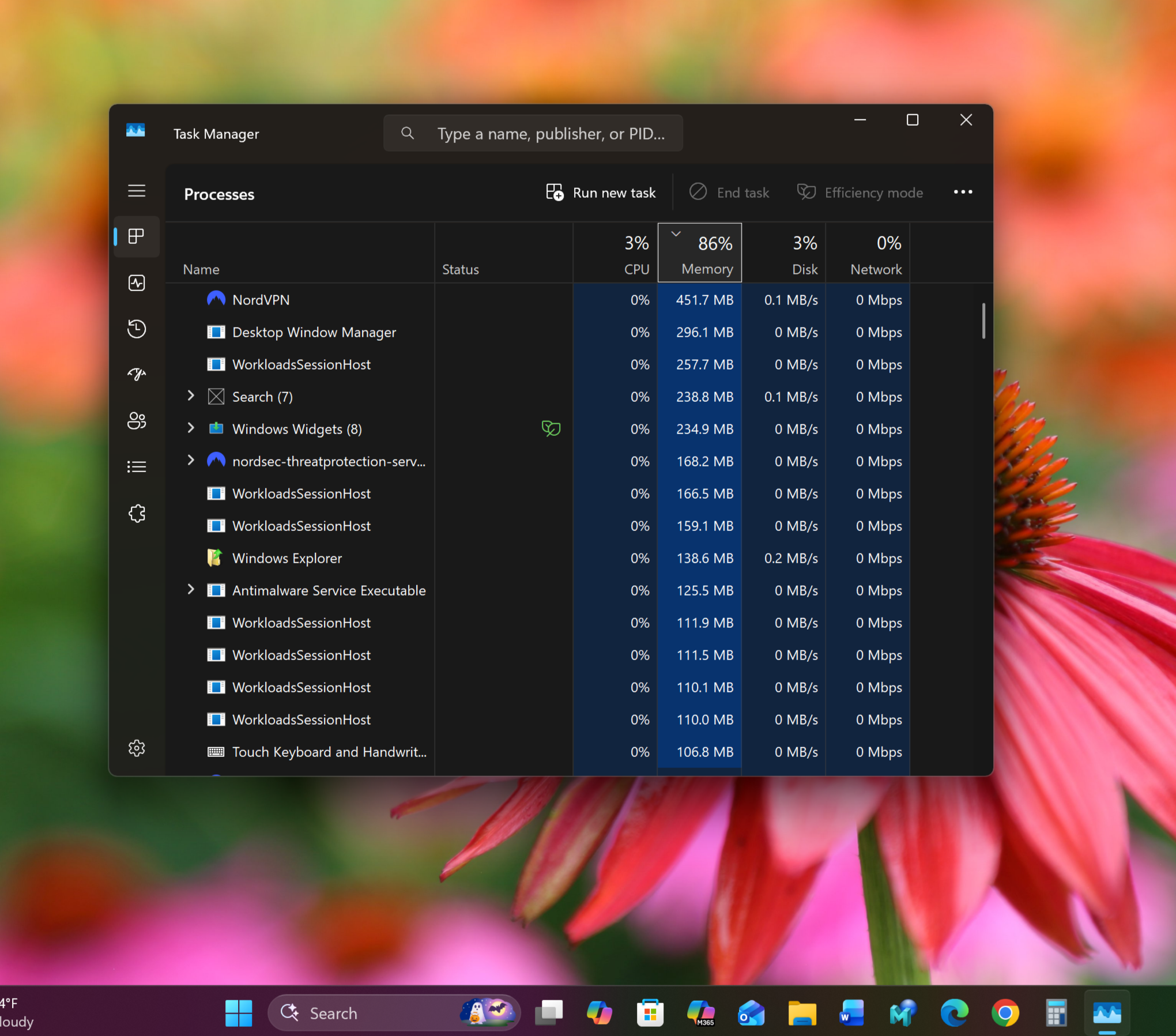Screen dimensions: 1176x1036
Task: Expand nordsec-threatprotection-service group
Action: 191,460
